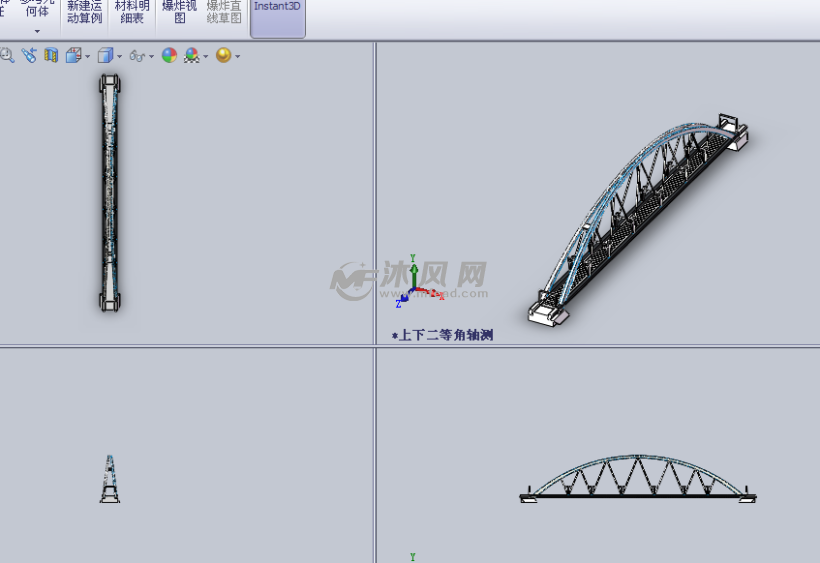
Task: Select the Previous View icon
Action: coord(29,55)
